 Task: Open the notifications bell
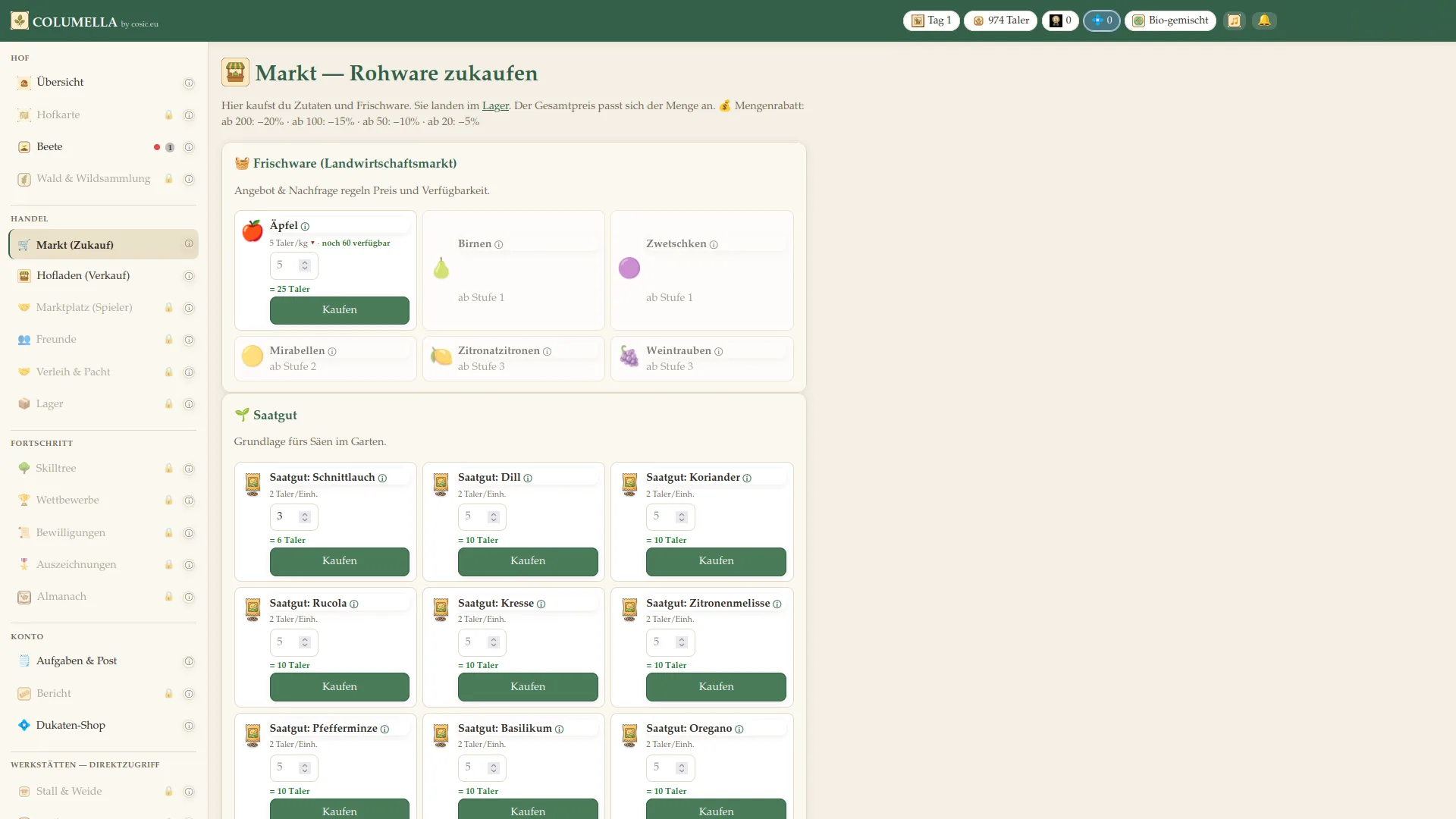coord(1264,20)
